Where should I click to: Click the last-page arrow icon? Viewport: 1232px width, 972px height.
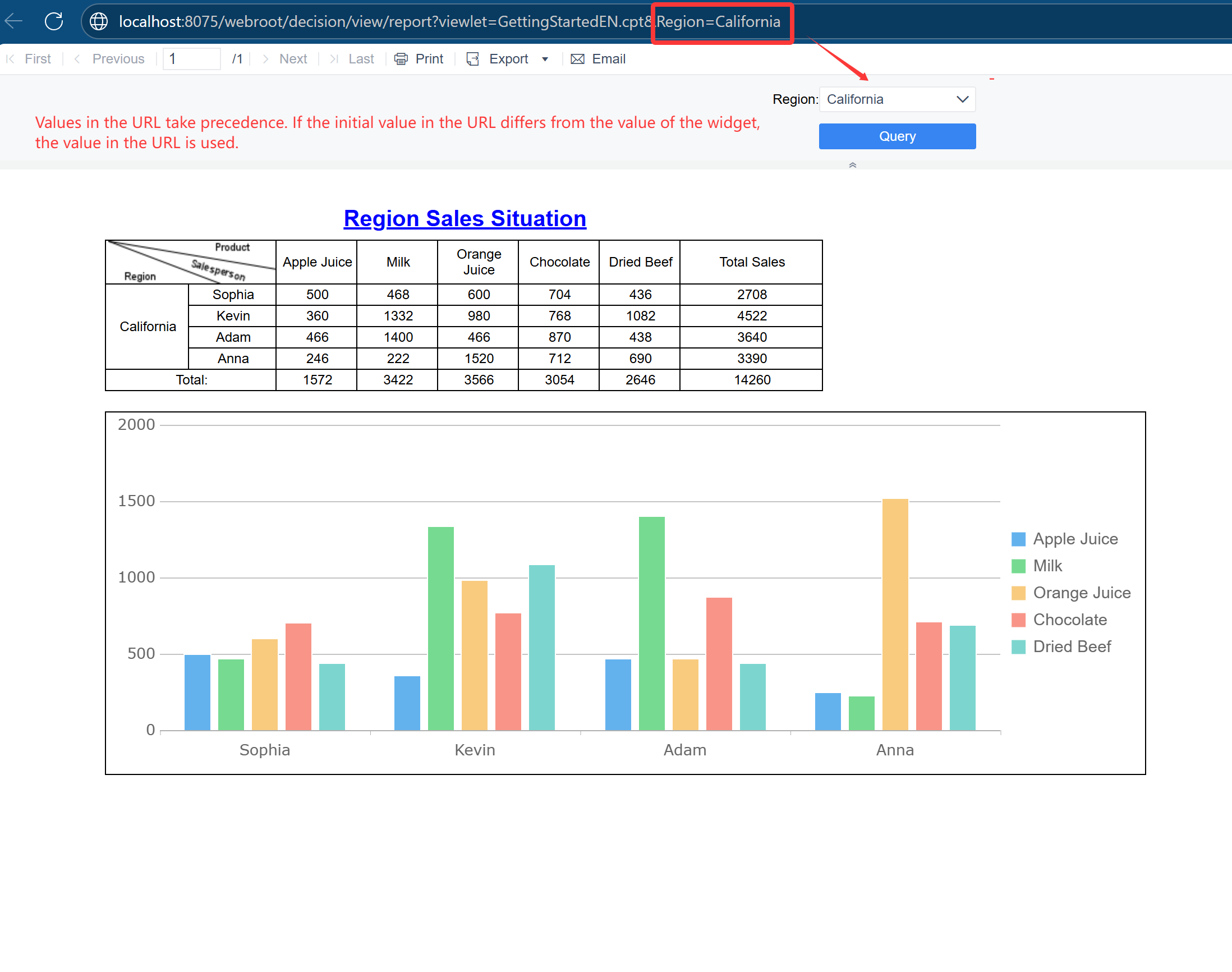[x=334, y=59]
